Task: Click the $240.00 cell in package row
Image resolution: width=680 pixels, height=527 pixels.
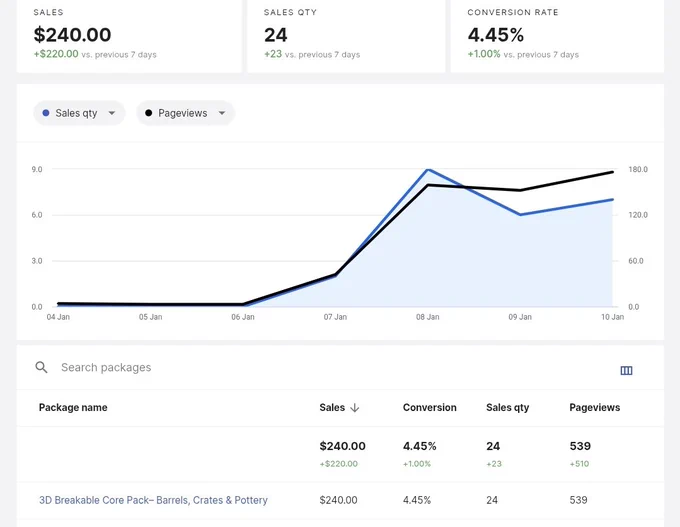Action: coord(338,500)
